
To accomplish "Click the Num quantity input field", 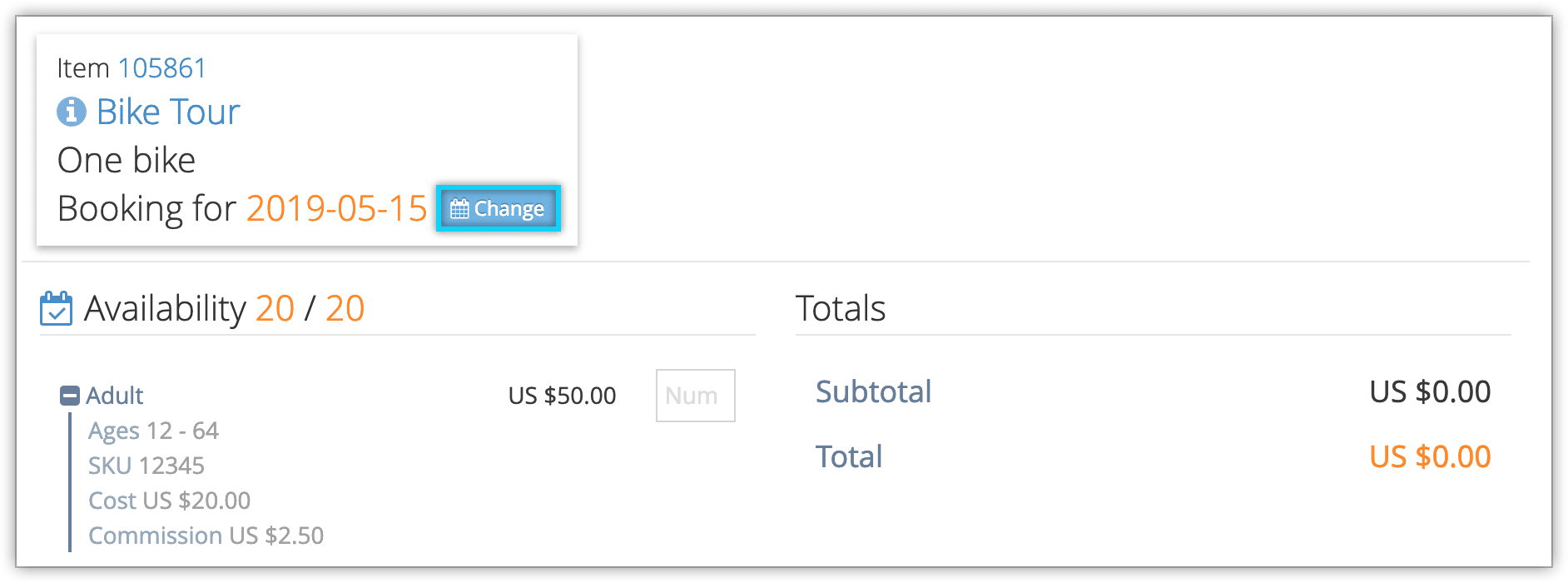I will pos(695,396).
